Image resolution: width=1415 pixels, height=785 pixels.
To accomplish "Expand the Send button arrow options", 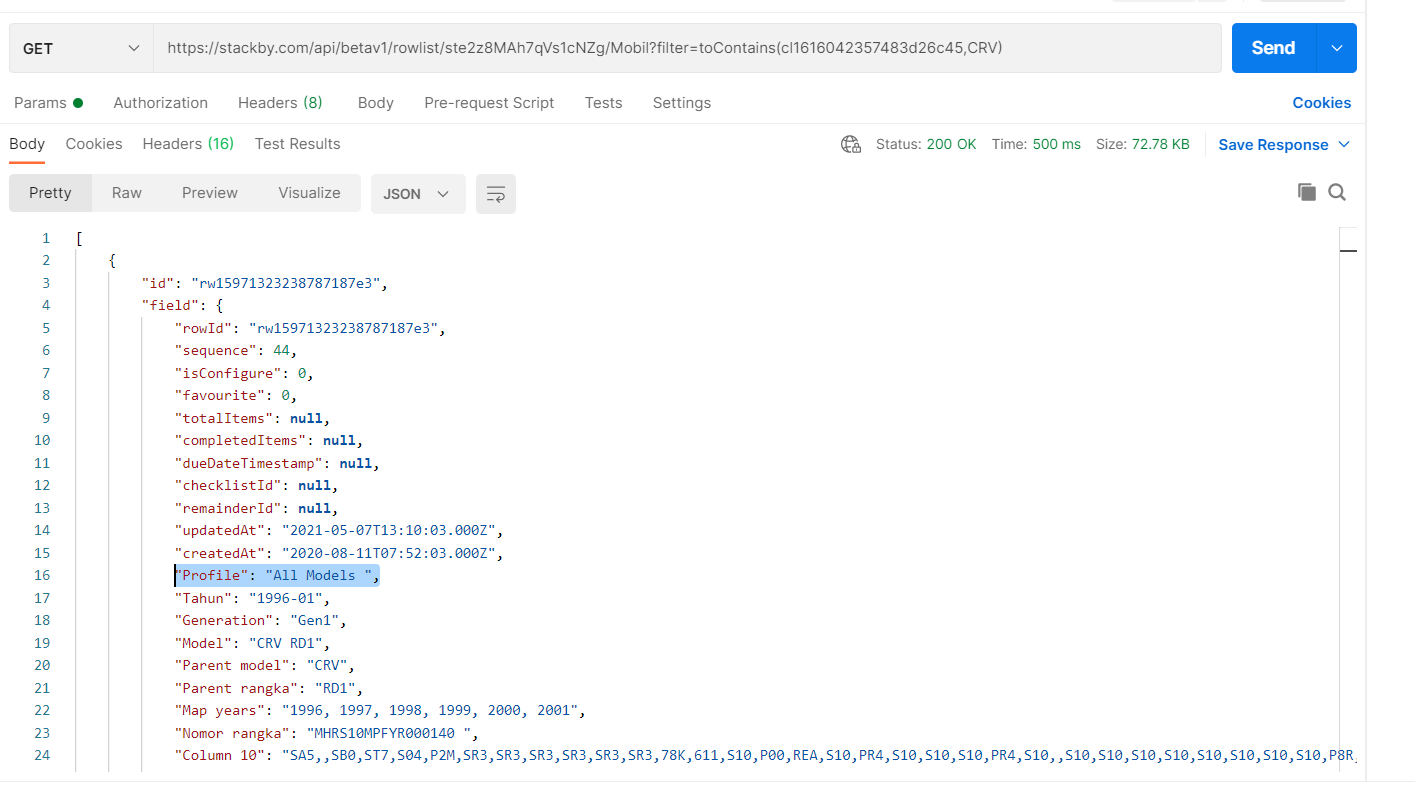I will tap(1336, 48).
